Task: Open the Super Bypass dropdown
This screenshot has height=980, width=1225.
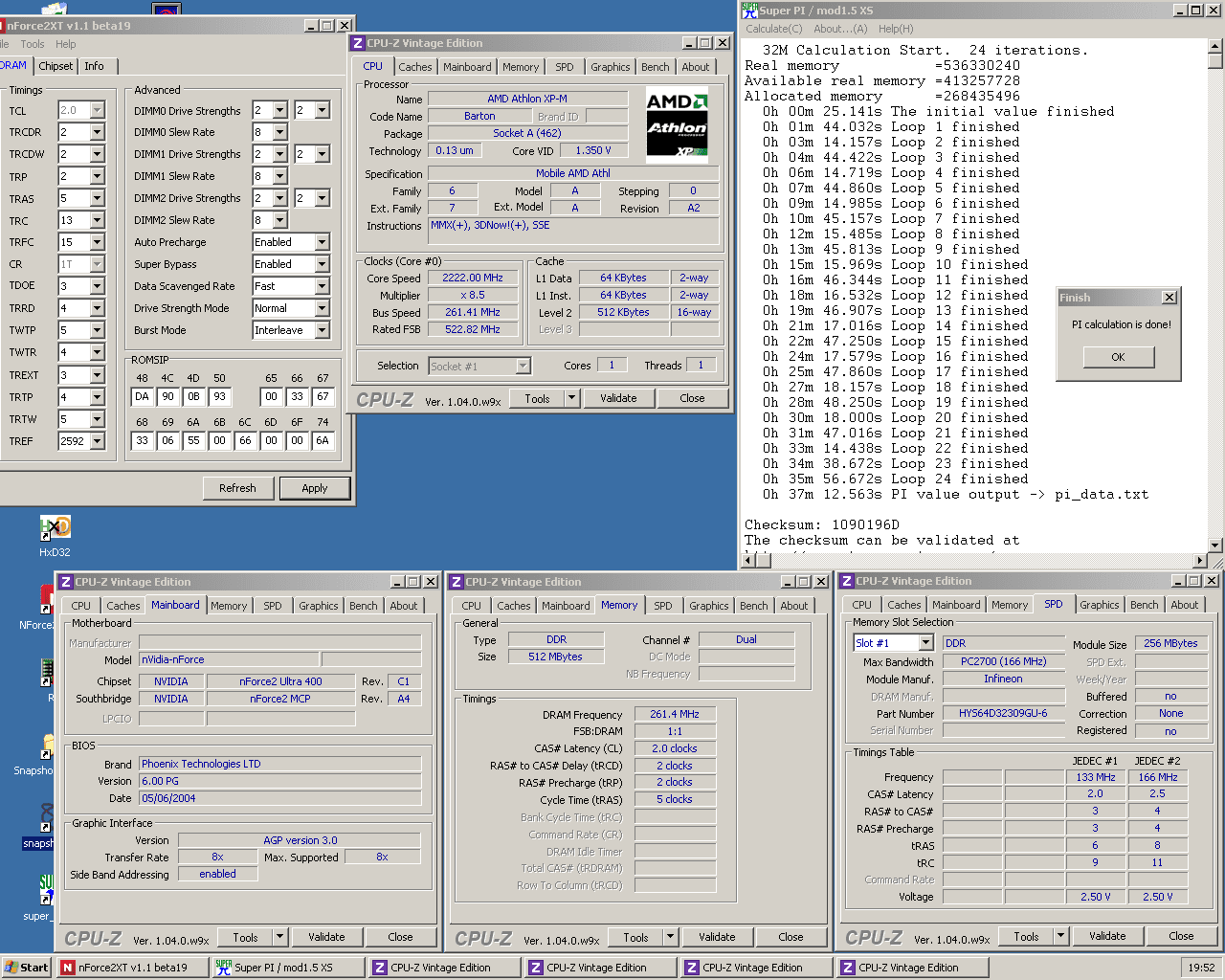Action: coord(323,264)
